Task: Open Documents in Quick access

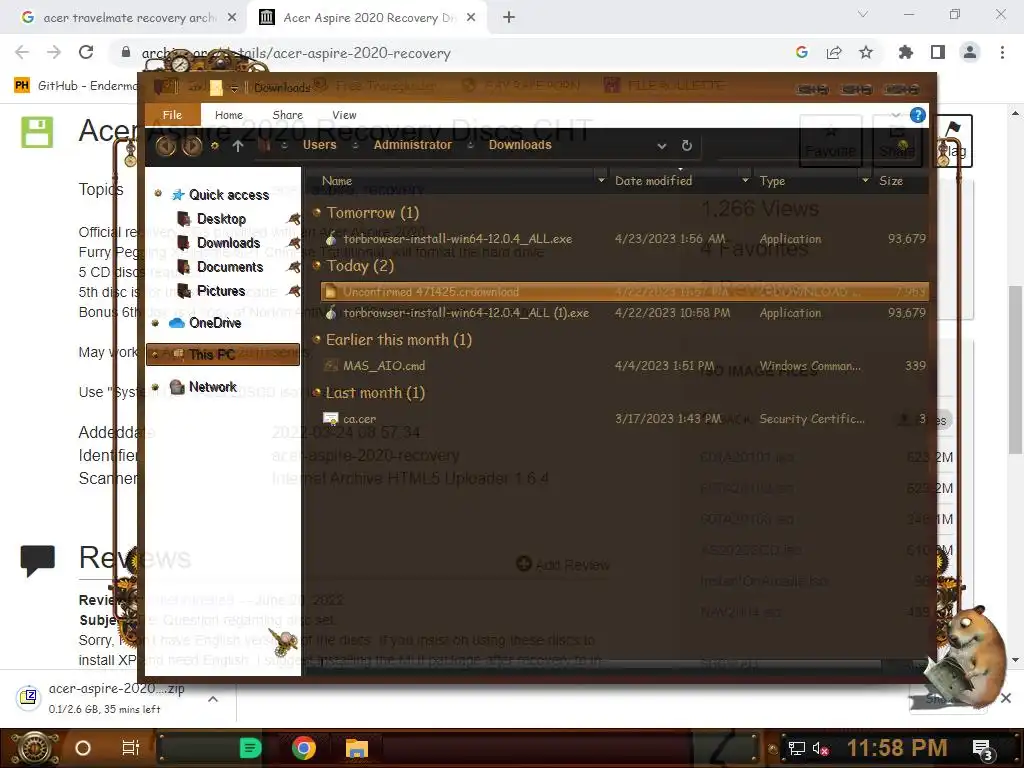Action: tap(230, 267)
